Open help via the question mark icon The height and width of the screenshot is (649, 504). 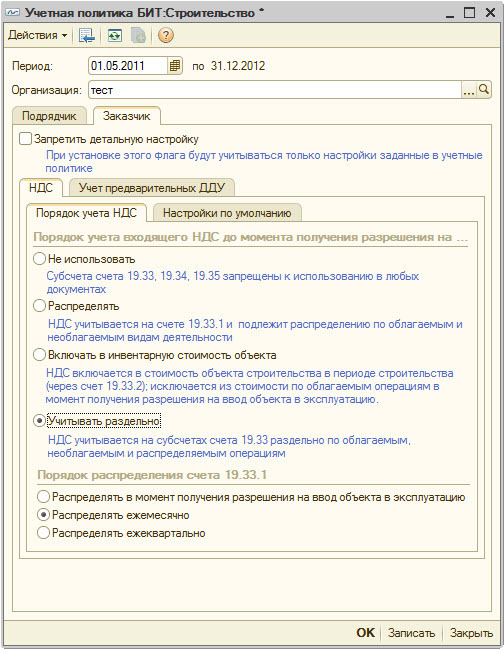(x=166, y=35)
